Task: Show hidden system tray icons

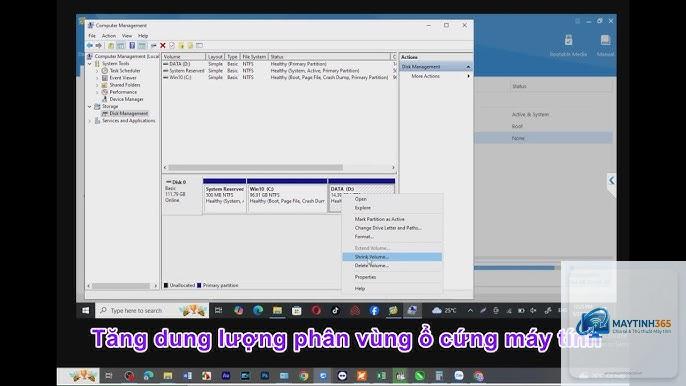Action: tap(470, 310)
